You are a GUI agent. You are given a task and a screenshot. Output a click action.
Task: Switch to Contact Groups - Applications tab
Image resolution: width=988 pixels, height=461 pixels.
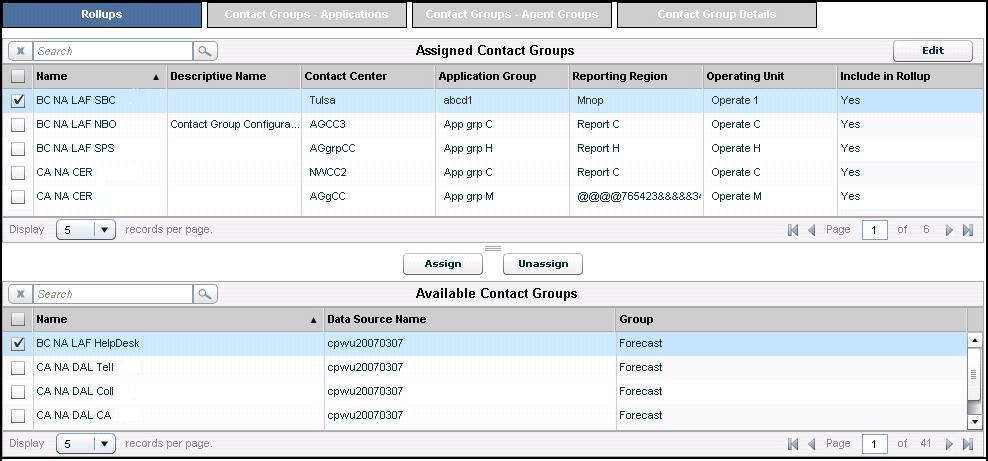pos(306,15)
